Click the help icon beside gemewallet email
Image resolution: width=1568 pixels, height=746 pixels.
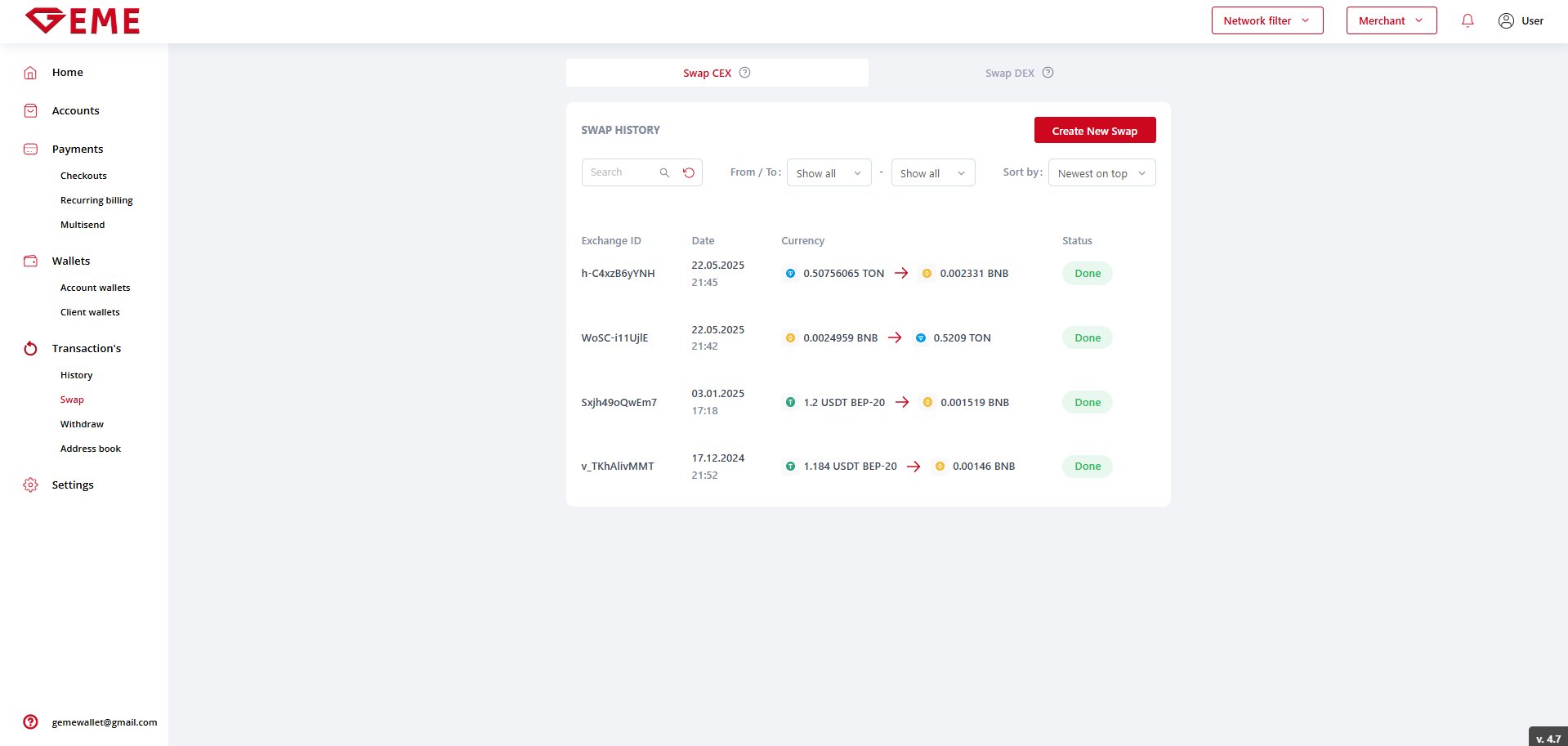30,721
